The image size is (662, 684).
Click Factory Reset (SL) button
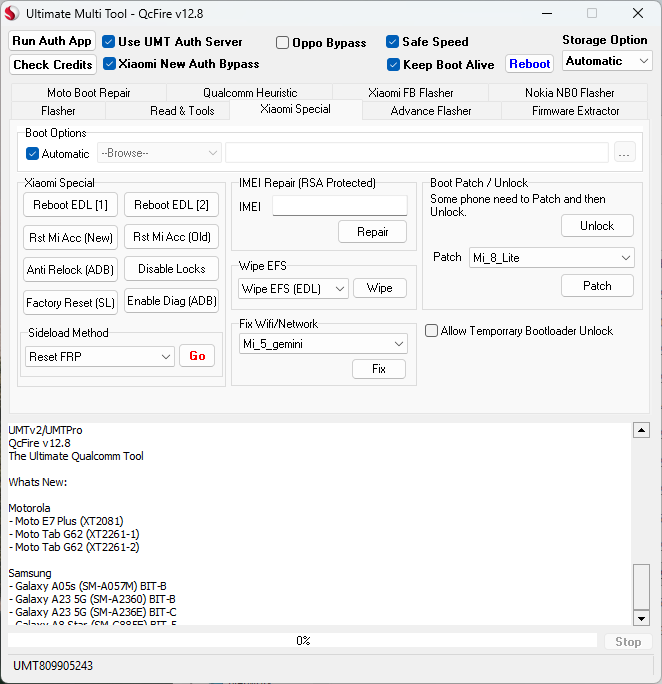pyautogui.click(x=70, y=302)
